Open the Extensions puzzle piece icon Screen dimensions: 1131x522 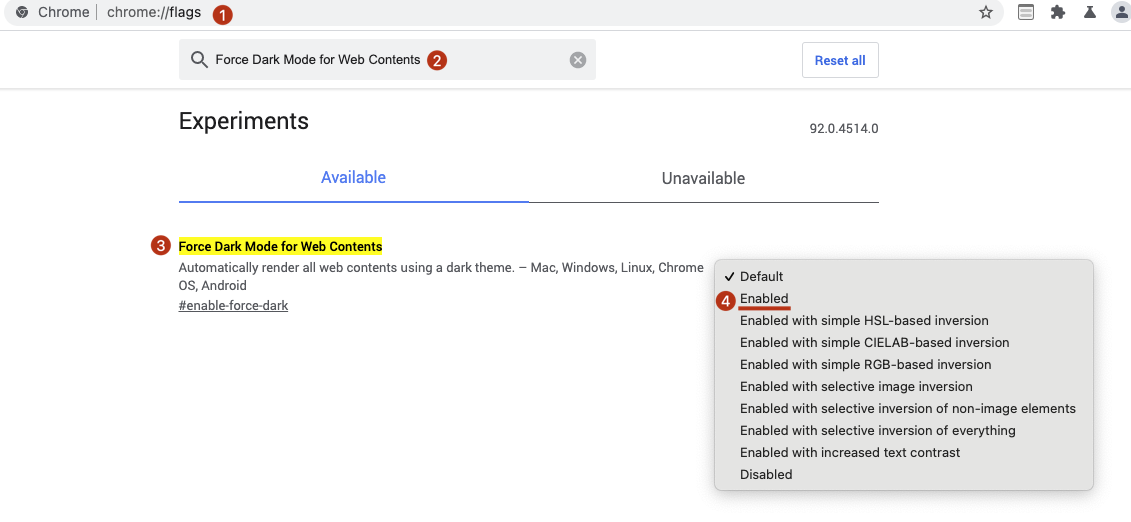pos(1057,12)
